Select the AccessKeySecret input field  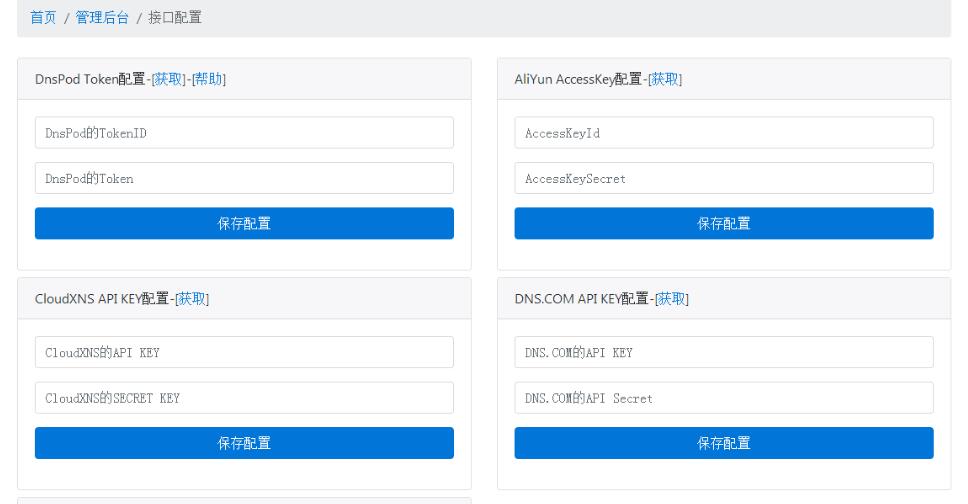[x=724, y=178]
